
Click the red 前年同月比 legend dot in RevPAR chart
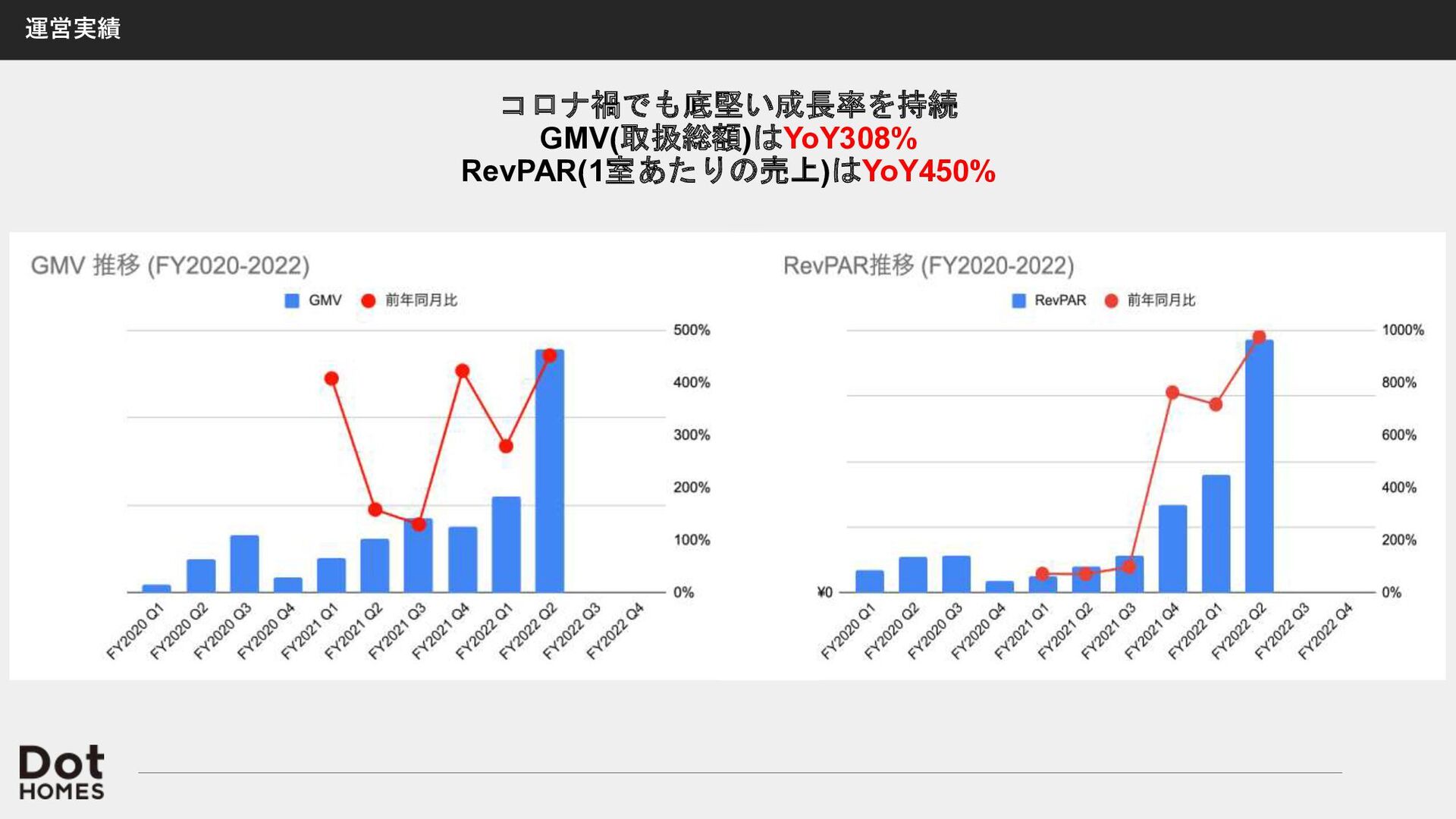click(1111, 300)
